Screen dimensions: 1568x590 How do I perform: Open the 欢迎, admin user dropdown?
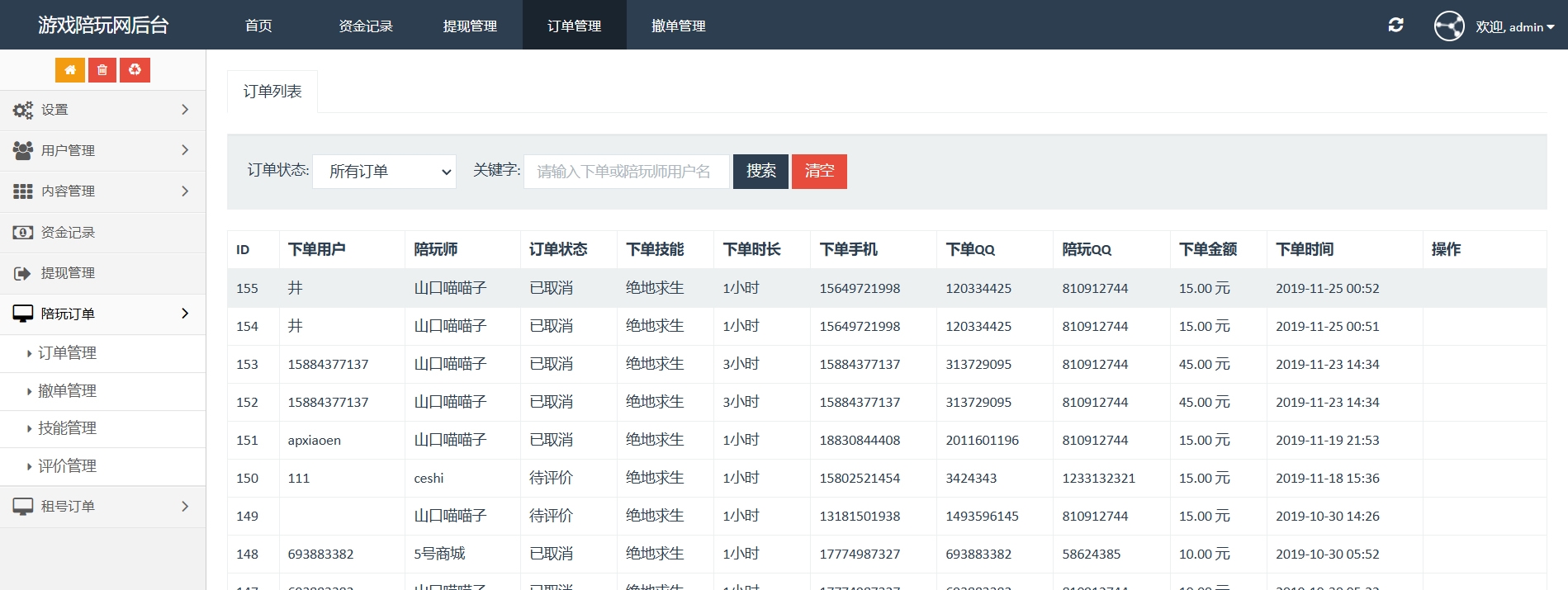(1514, 27)
